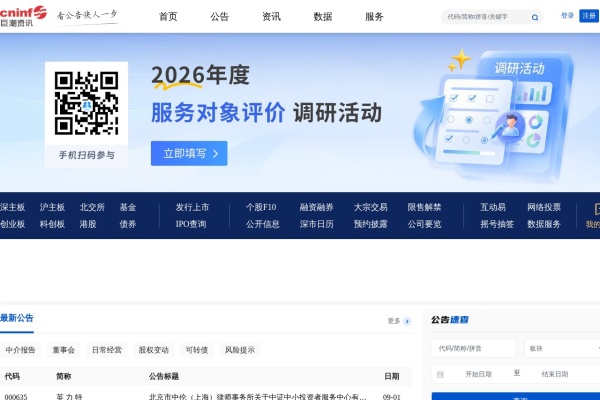Image resolution: width=600 pixels, height=400 pixels.
Task: Open the 债券 link
Action: 128,224
